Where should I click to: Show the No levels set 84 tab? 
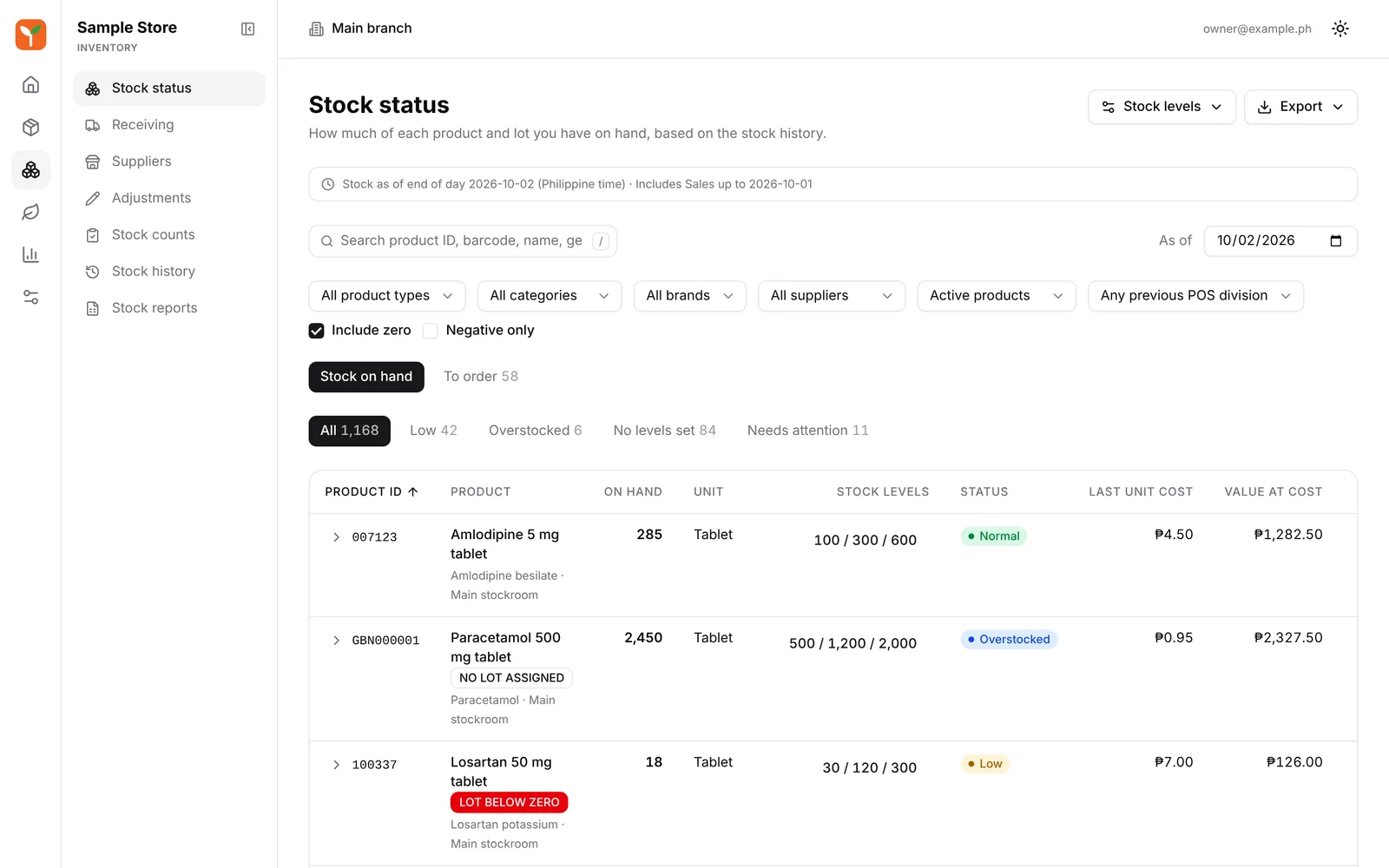[x=664, y=431]
